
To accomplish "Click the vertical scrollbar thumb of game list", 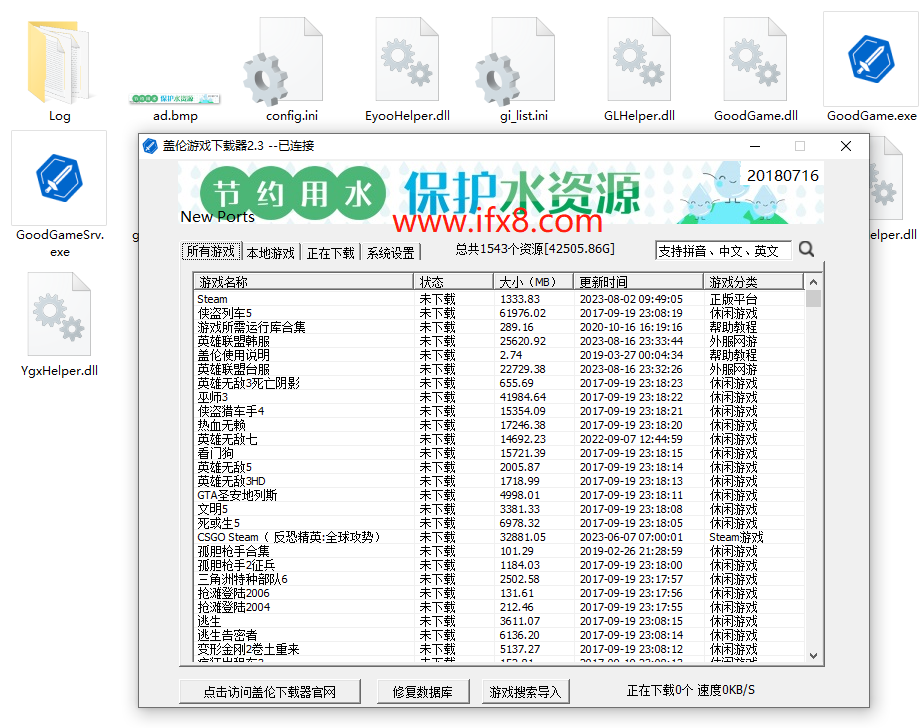I will point(813,298).
